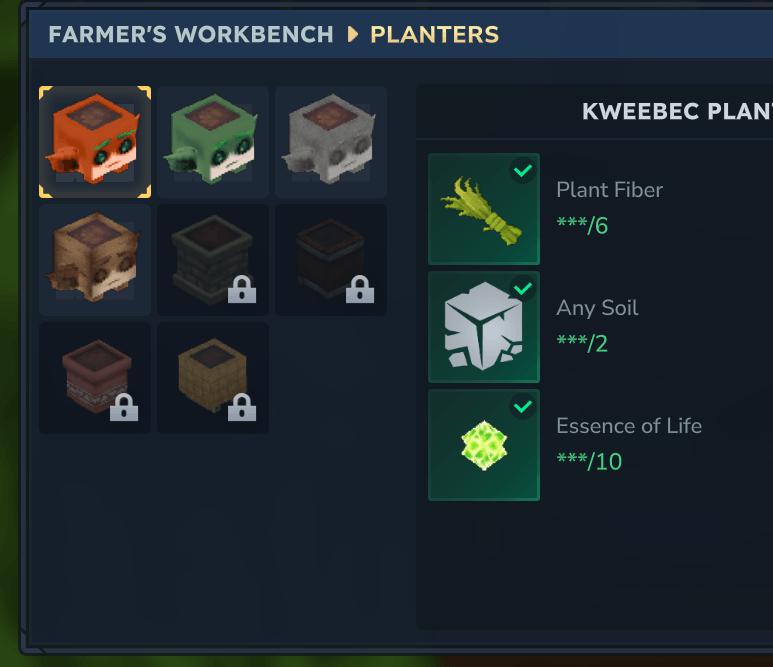Select the locked sandstone brick planter
This screenshot has height=667, width=773.
[x=213, y=378]
